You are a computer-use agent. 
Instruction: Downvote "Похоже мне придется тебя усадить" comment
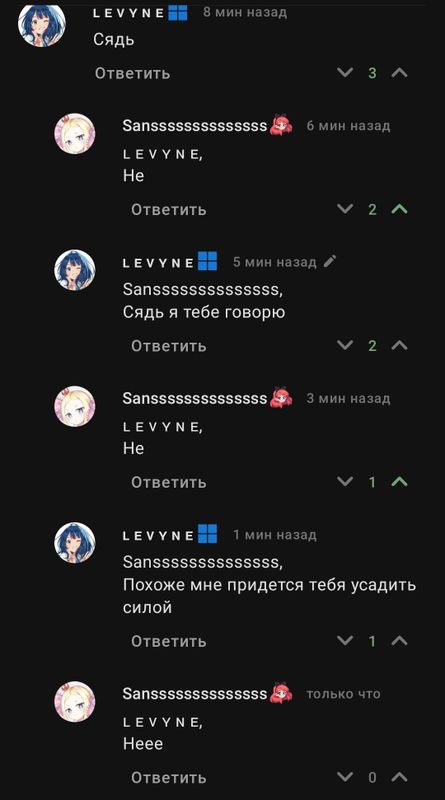tap(345, 640)
